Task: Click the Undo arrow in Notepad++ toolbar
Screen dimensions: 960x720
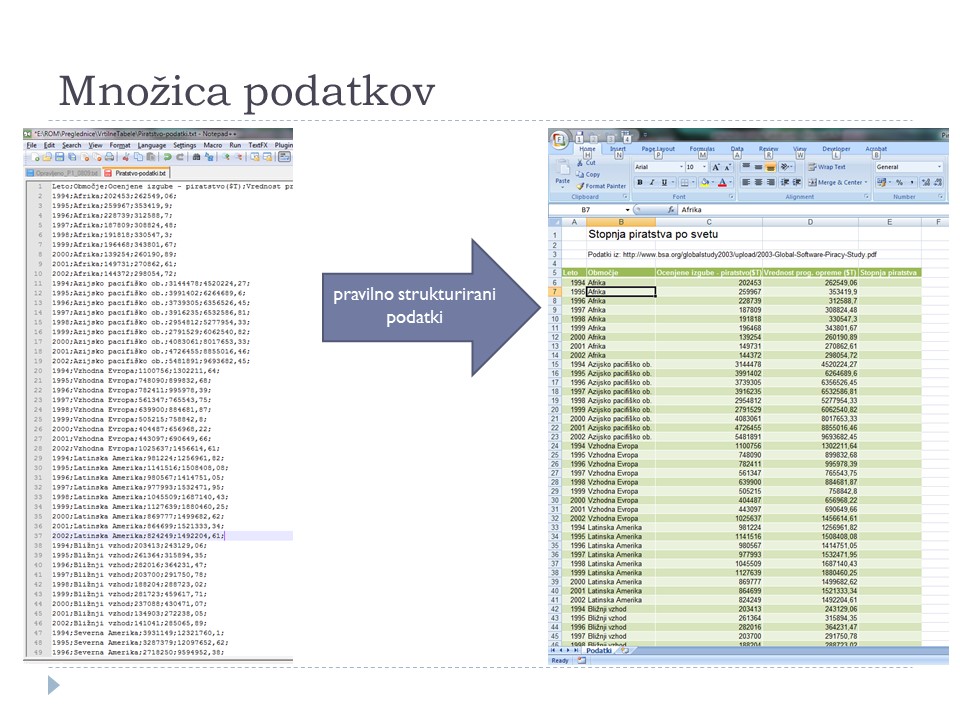Action: click(166, 157)
